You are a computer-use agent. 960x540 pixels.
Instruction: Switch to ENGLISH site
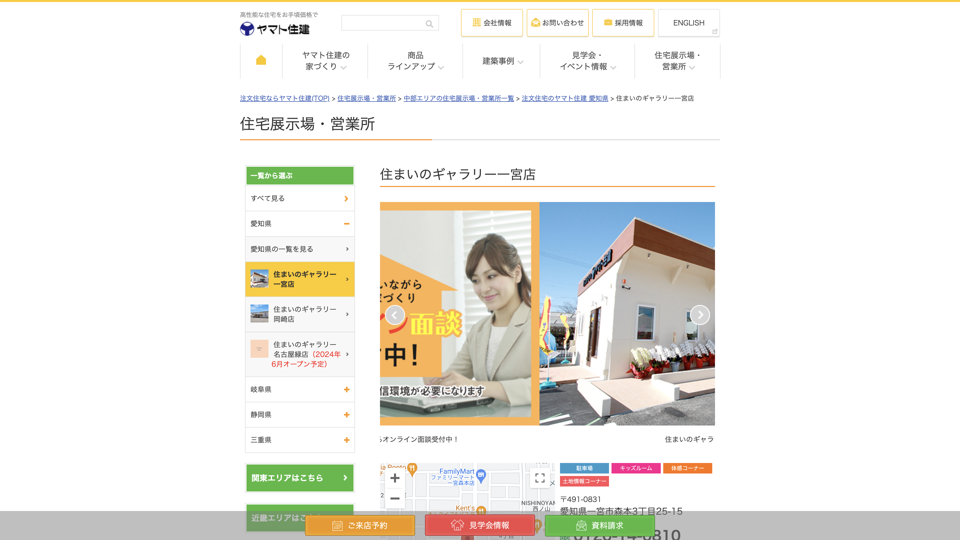pos(689,23)
